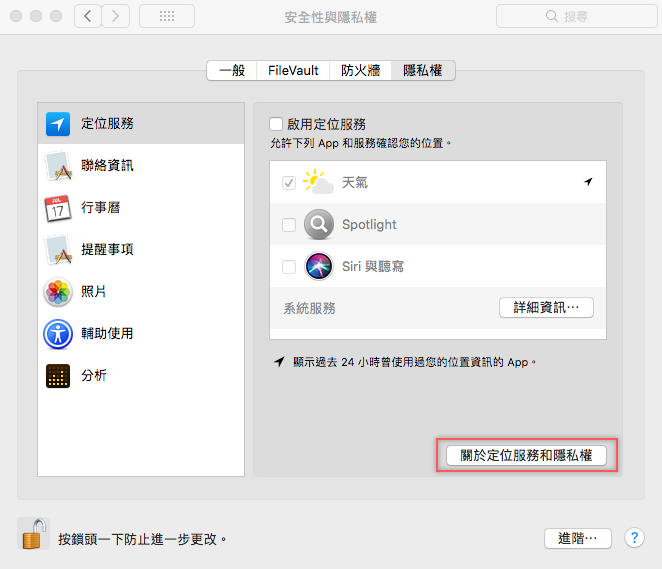Open 詳細資訊… for system services
This screenshot has height=569, width=662.
tap(546, 307)
